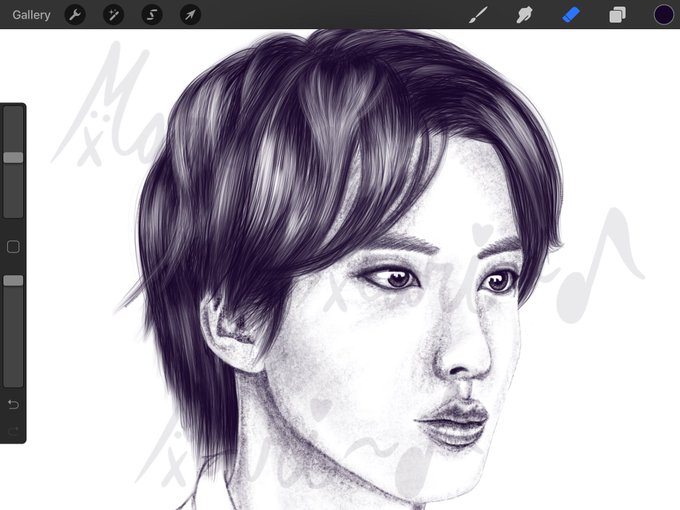Open the Adjustments magic wand menu
Image resolution: width=680 pixels, height=510 pixels.
(x=114, y=15)
